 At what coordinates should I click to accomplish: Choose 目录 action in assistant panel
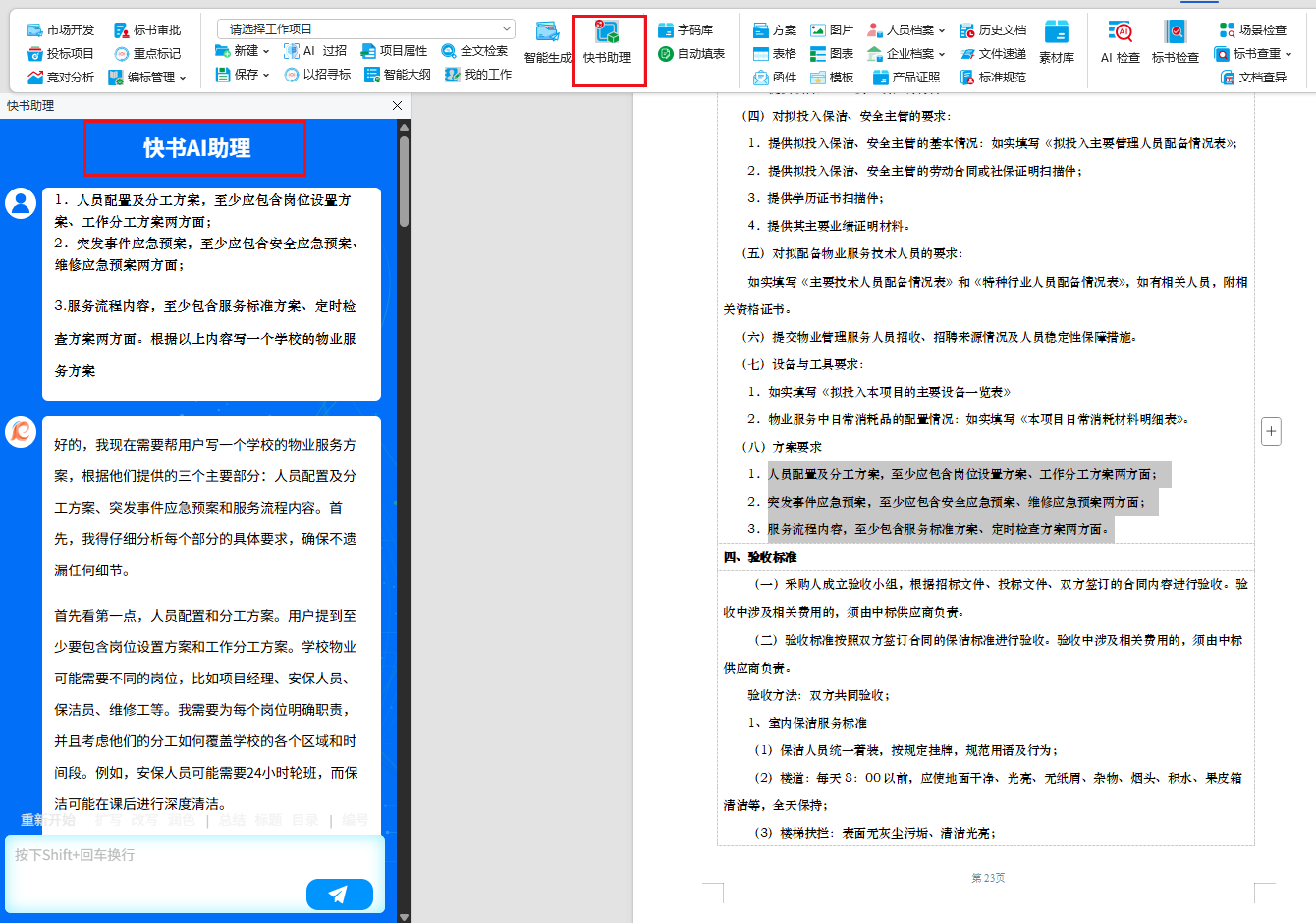coord(304,819)
